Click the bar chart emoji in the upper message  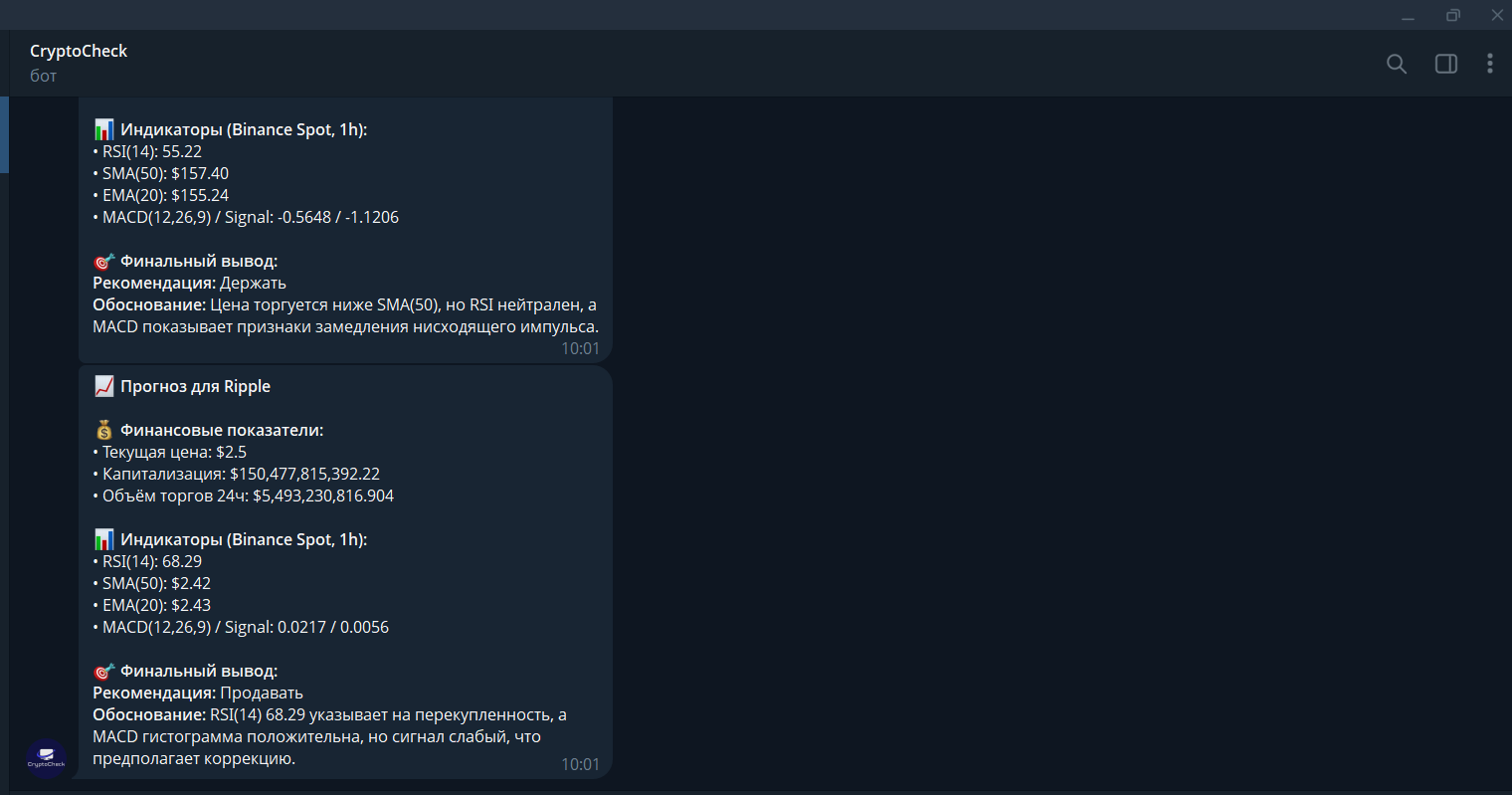pyautogui.click(x=104, y=129)
